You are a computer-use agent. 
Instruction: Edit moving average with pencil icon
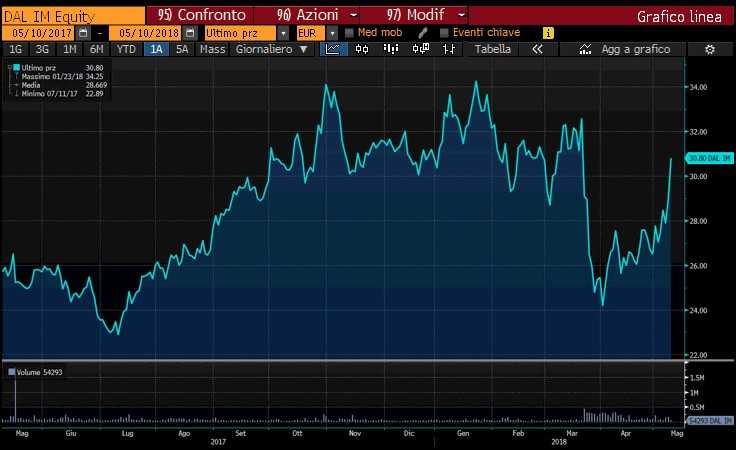(422, 33)
